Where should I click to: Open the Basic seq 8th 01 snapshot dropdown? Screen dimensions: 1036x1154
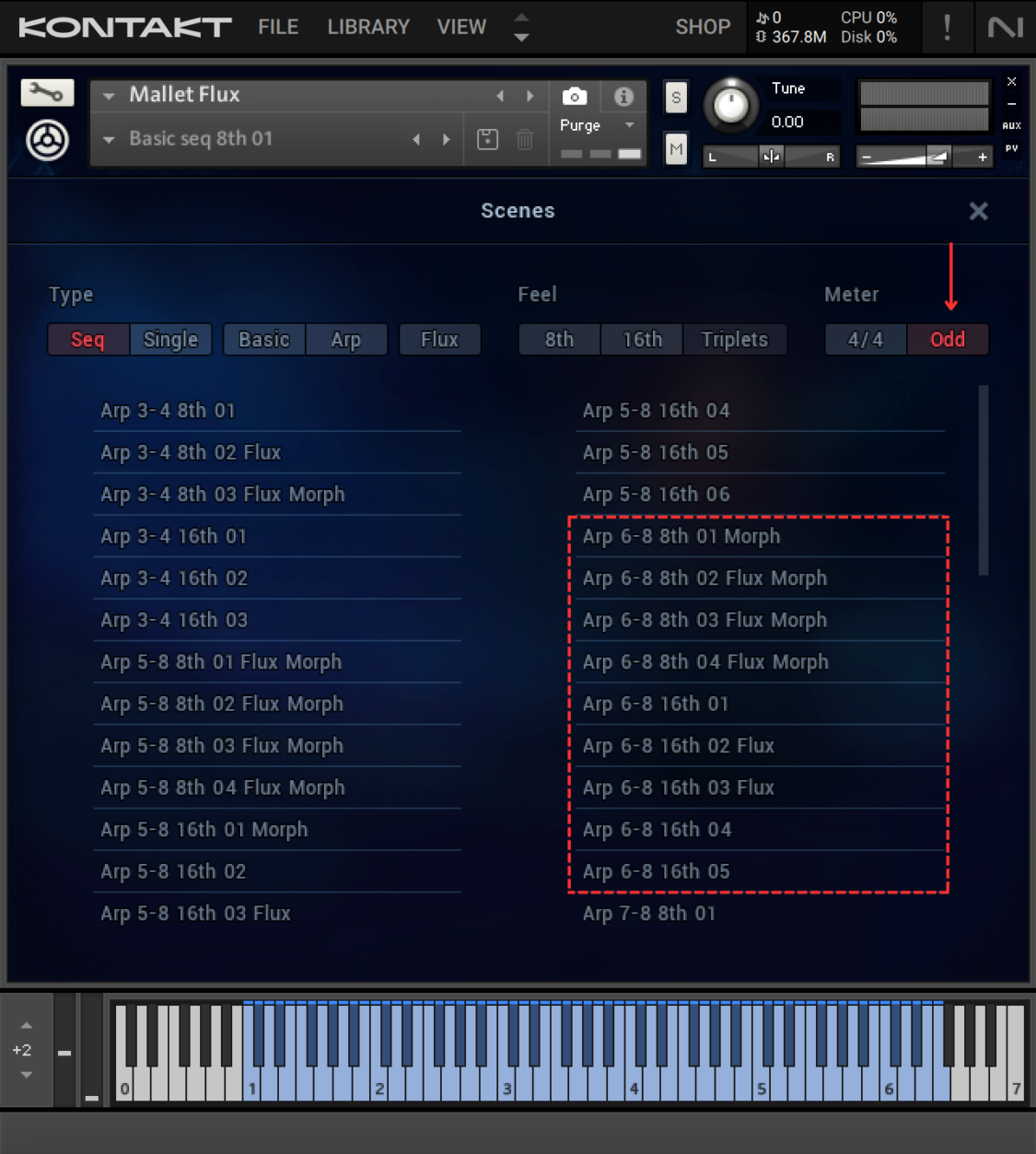[108, 139]
